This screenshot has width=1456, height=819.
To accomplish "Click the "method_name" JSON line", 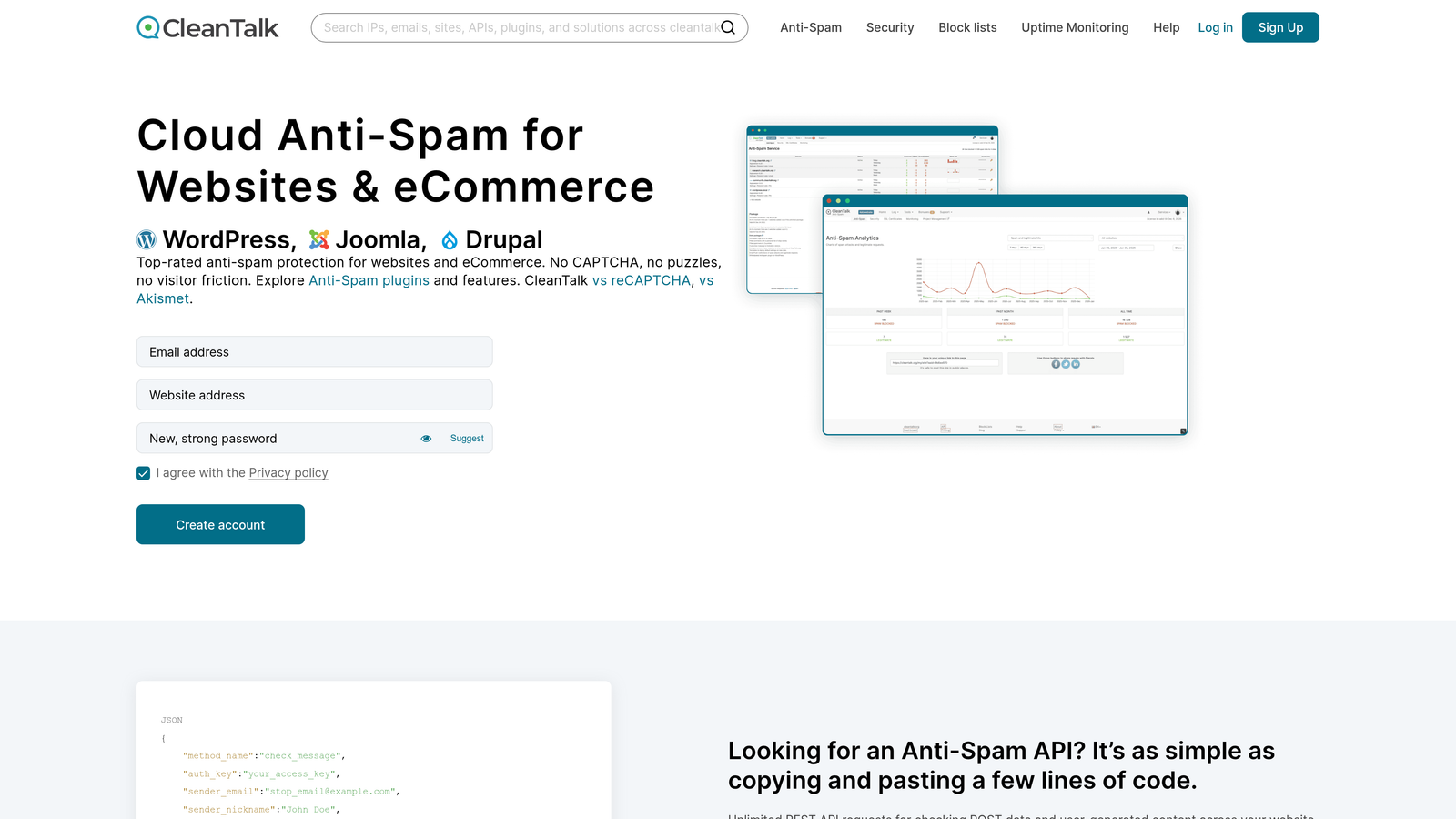I will (264, 756).
